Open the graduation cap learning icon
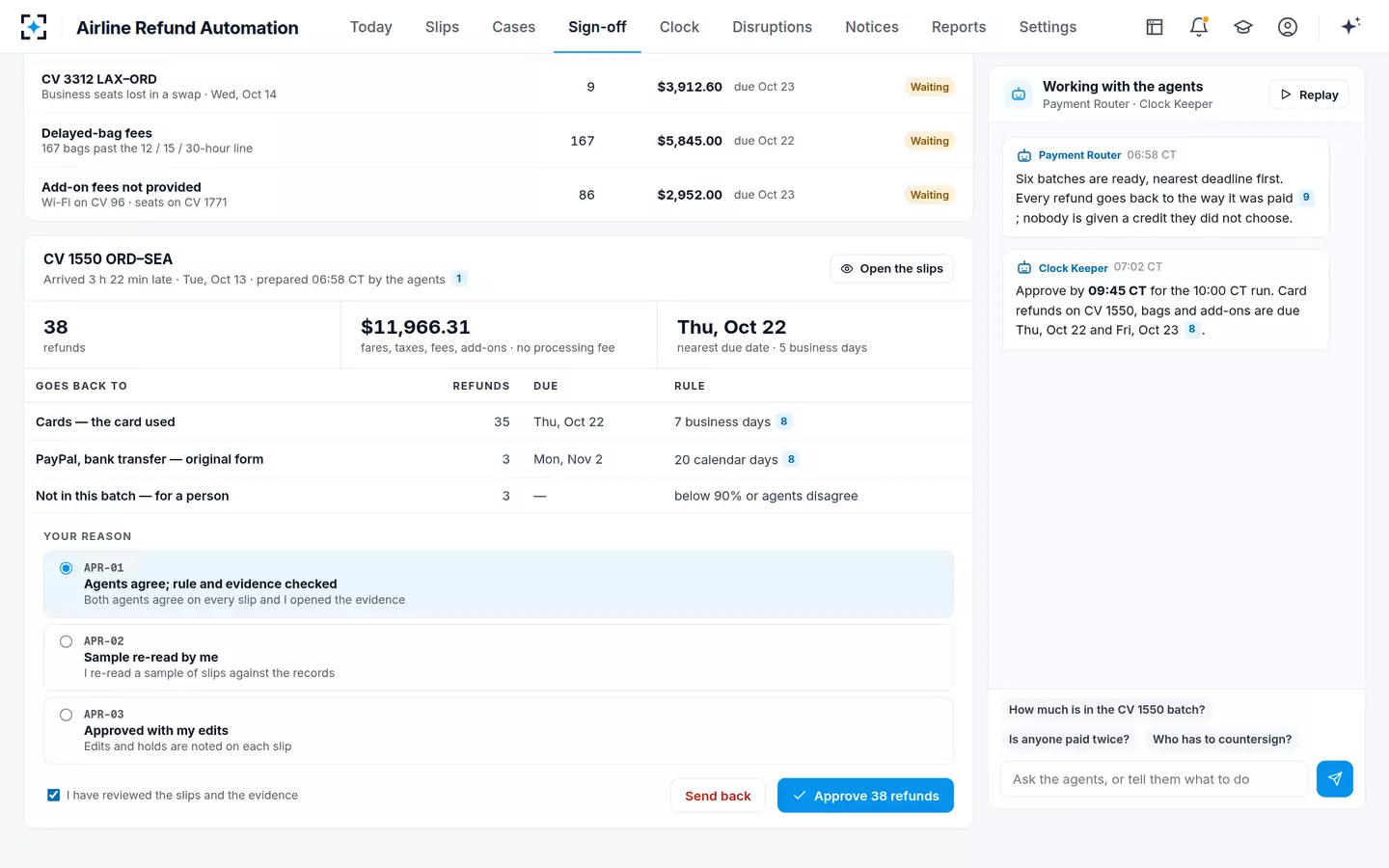Image resolution: width=1389 pixels, height=868 pixels. pyautogui.click(x=1243, y=27)
